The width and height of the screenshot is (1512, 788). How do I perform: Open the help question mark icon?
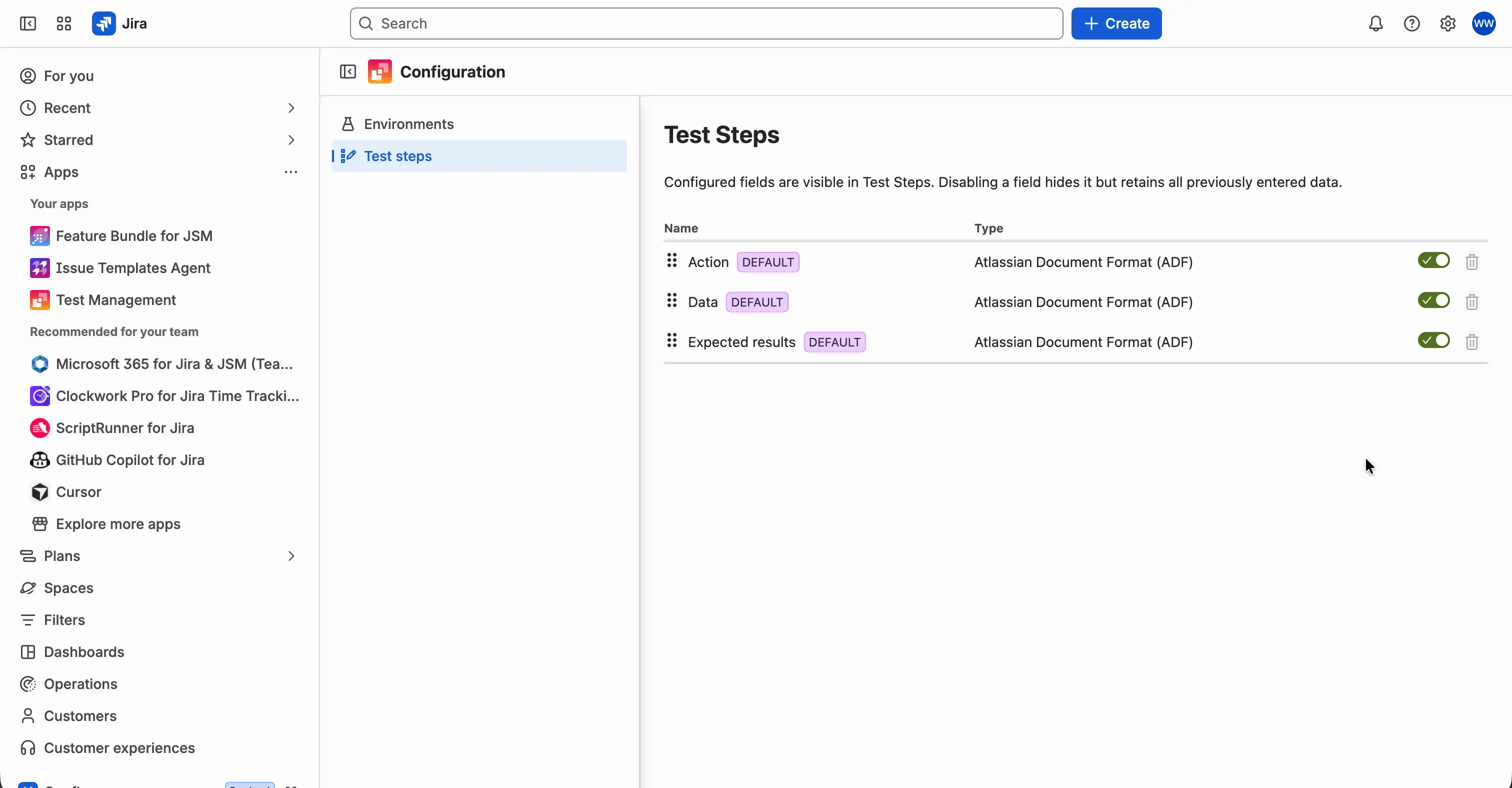tap(1411, 23)
